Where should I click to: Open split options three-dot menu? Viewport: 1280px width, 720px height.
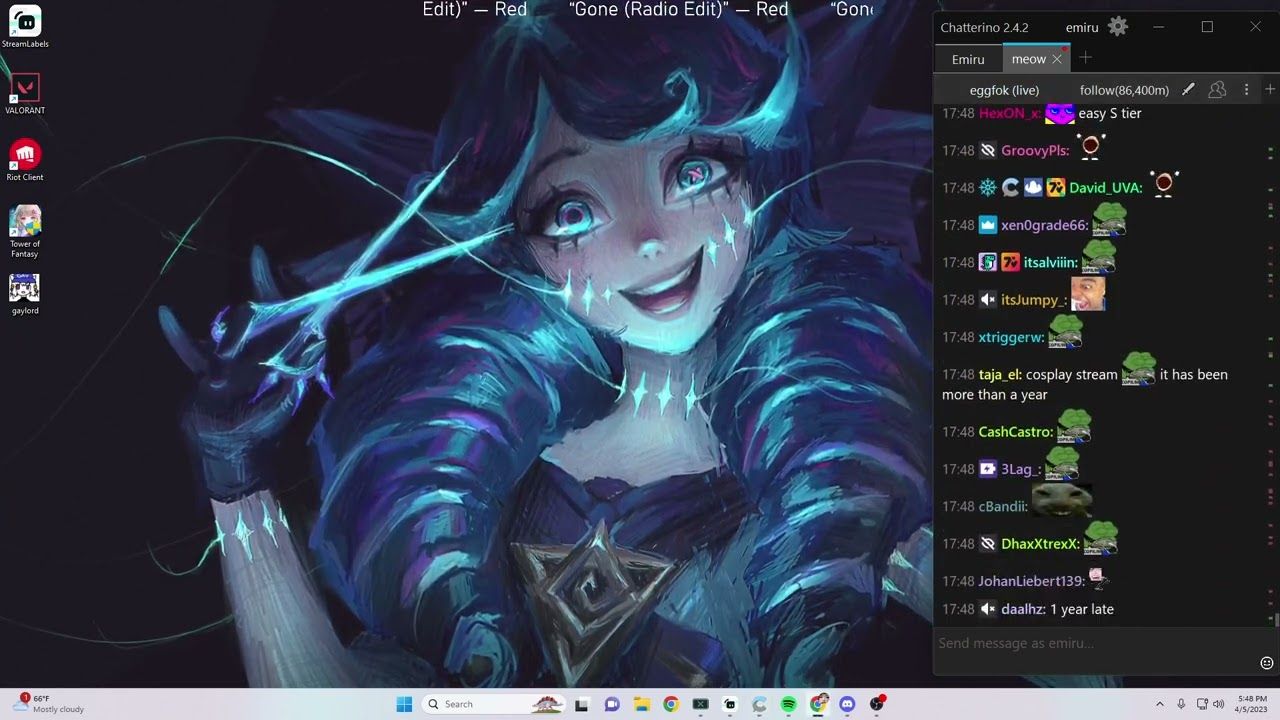(x=1246, y=90)
